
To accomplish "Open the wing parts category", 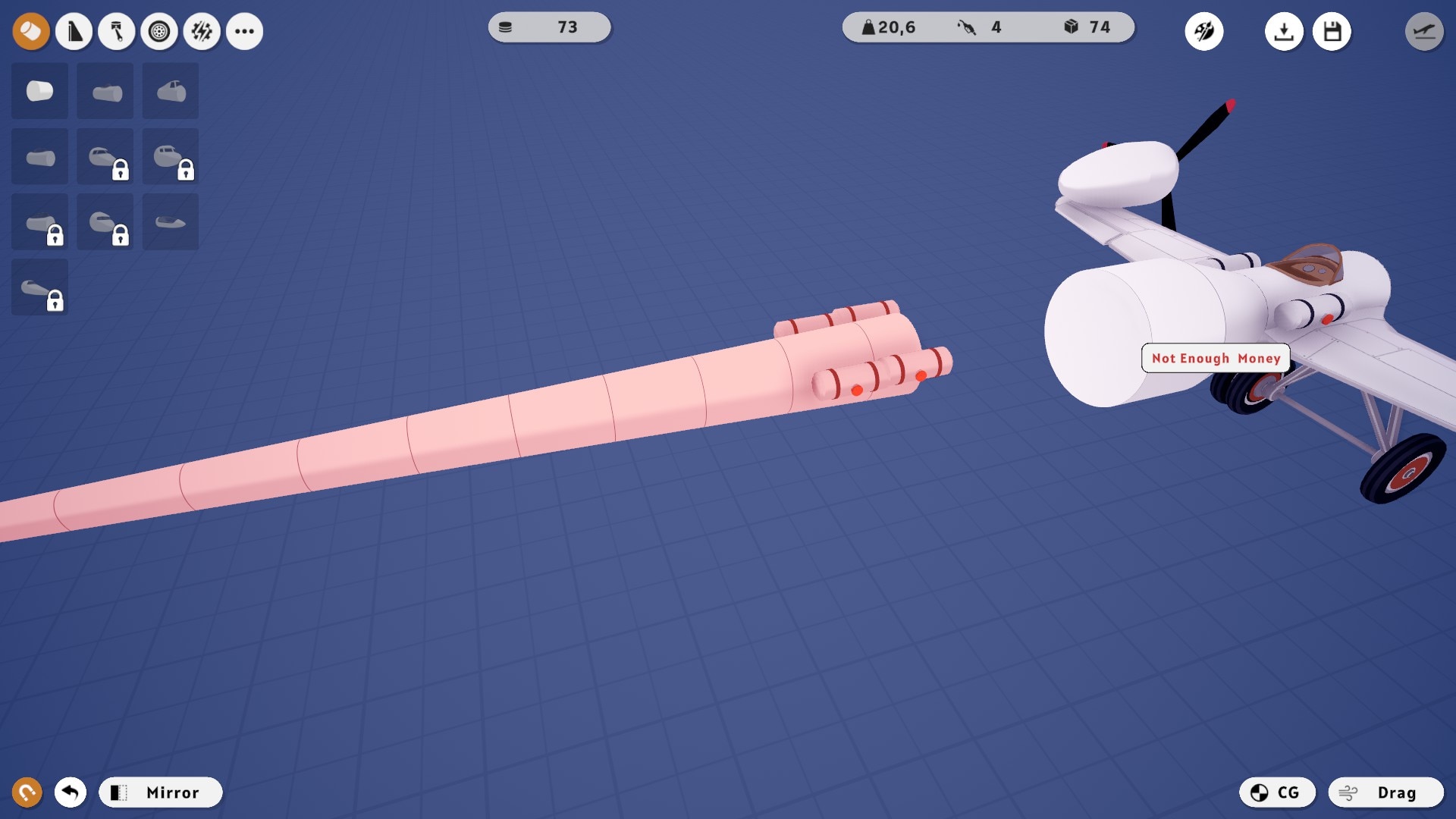I will 74,31.
